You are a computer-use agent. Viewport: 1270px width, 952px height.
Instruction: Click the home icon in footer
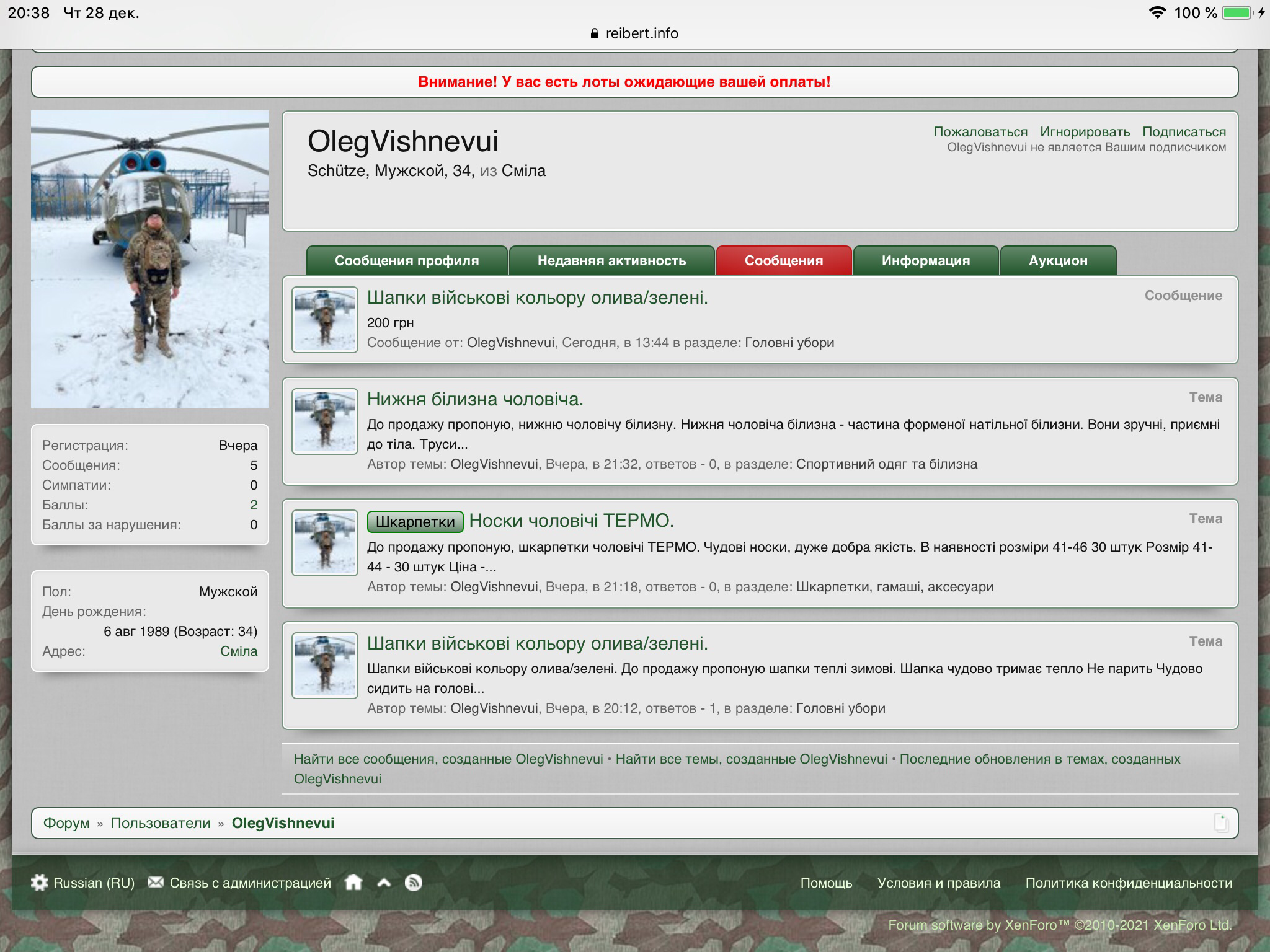353,883
